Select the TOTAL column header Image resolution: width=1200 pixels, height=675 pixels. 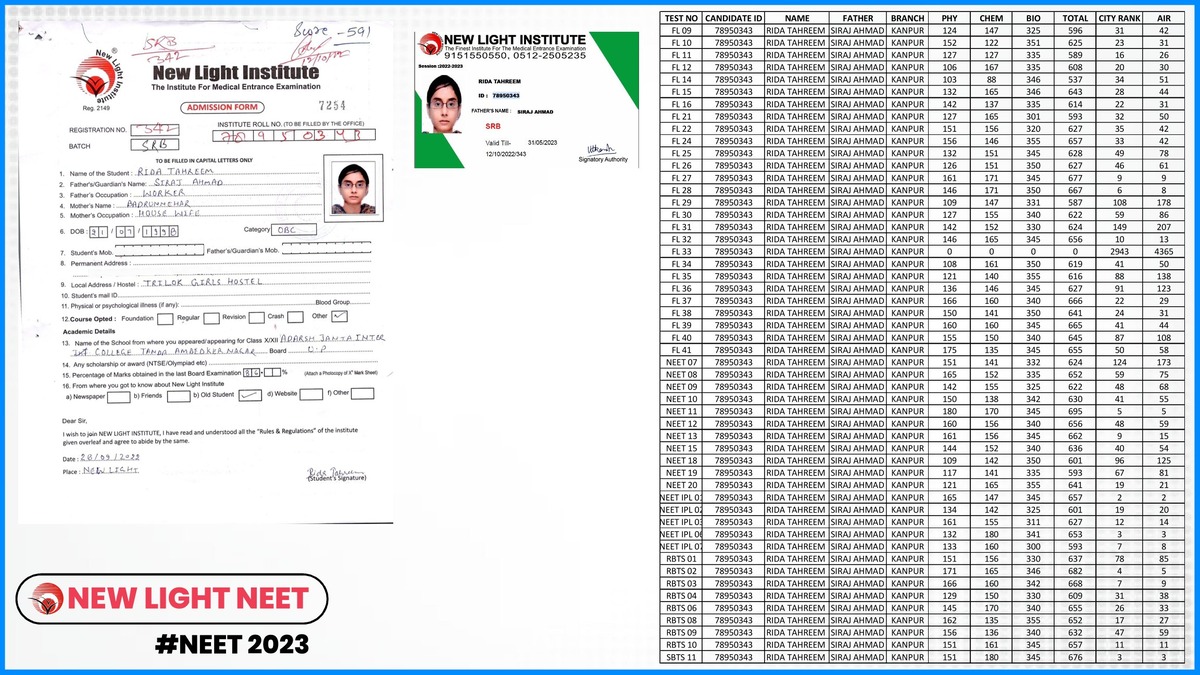point(1076,17)
